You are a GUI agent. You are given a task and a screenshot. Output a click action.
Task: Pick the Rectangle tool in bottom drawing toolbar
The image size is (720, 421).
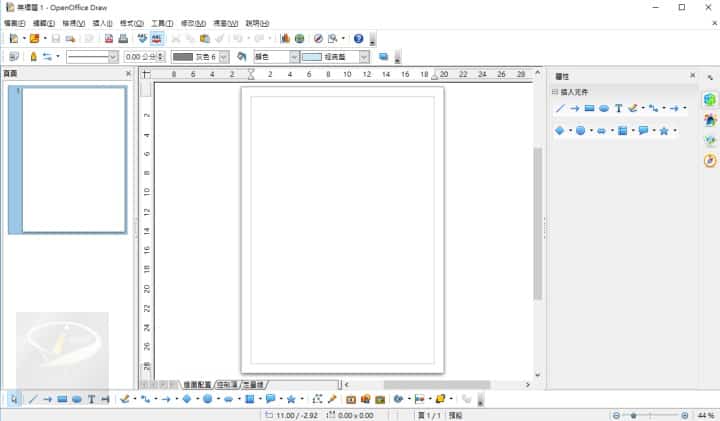62,399
